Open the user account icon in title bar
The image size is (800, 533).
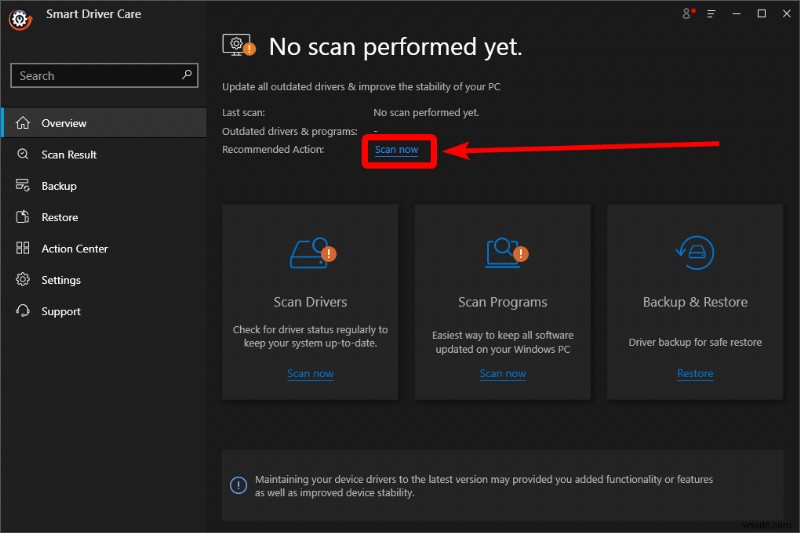(x=688, y=13)
